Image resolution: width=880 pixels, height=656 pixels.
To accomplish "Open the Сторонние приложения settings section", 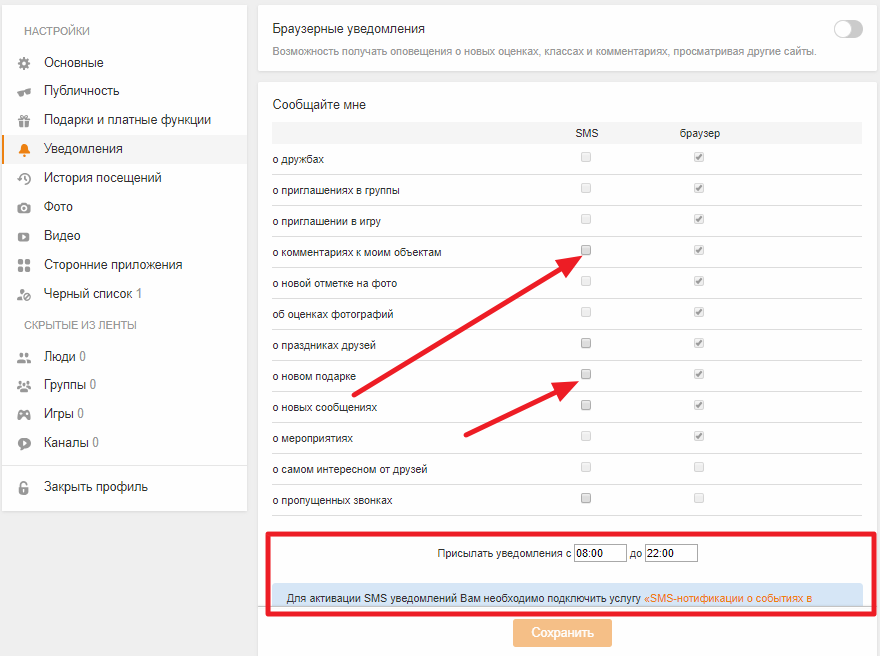I will [113, 265].
